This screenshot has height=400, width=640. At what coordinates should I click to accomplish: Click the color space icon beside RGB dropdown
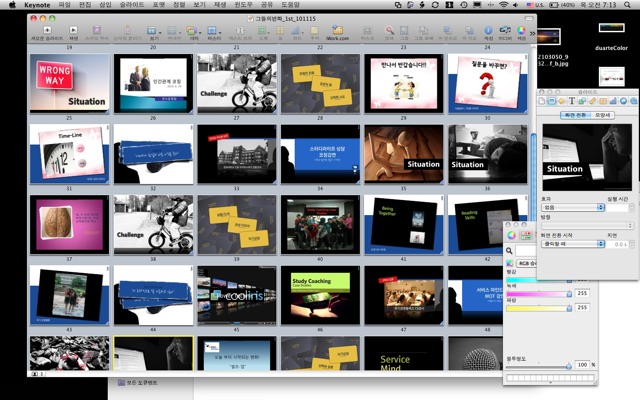click(509, 263)
